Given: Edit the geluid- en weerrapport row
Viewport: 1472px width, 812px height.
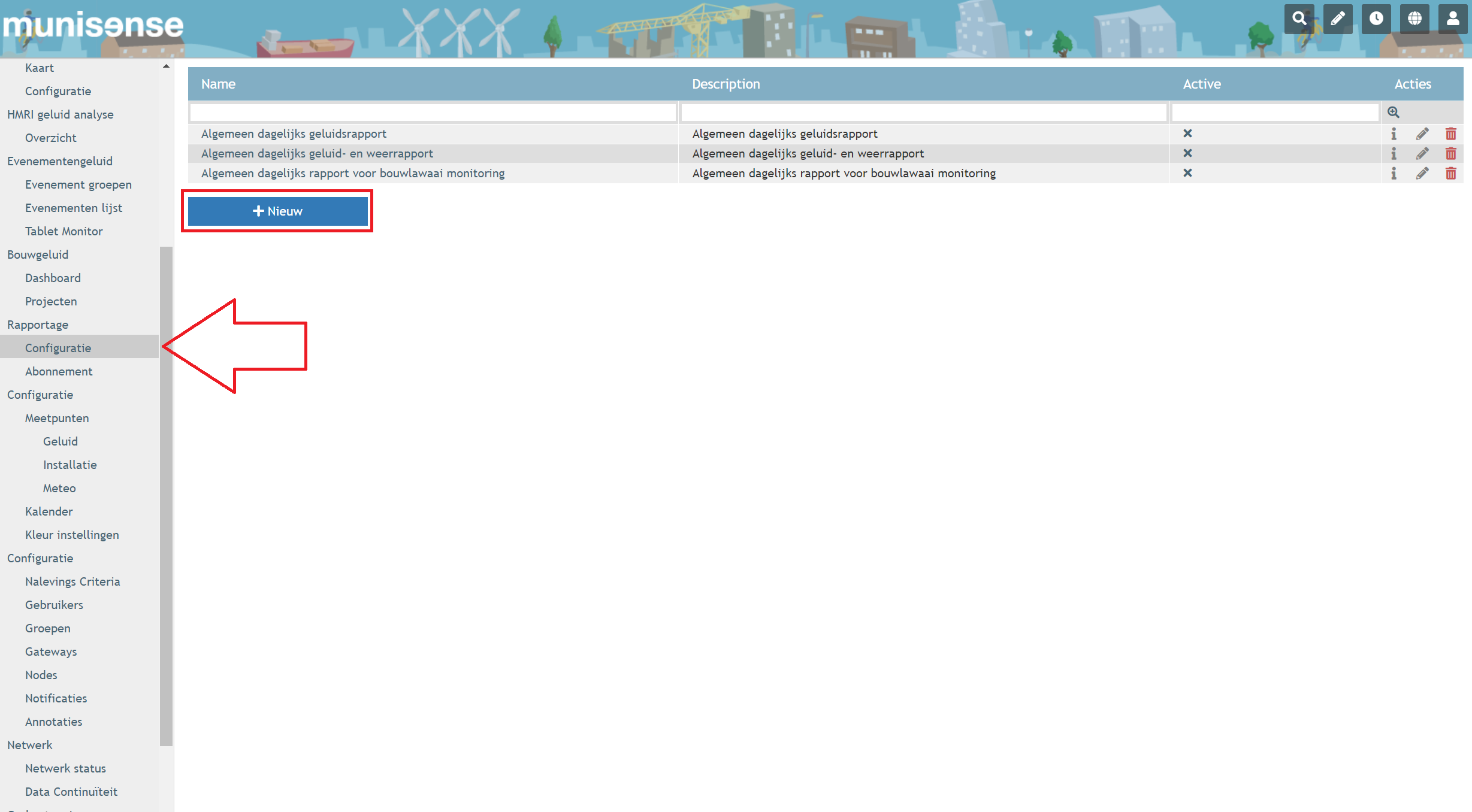Looking at the screenshot, I should [x=1422, y=153].
